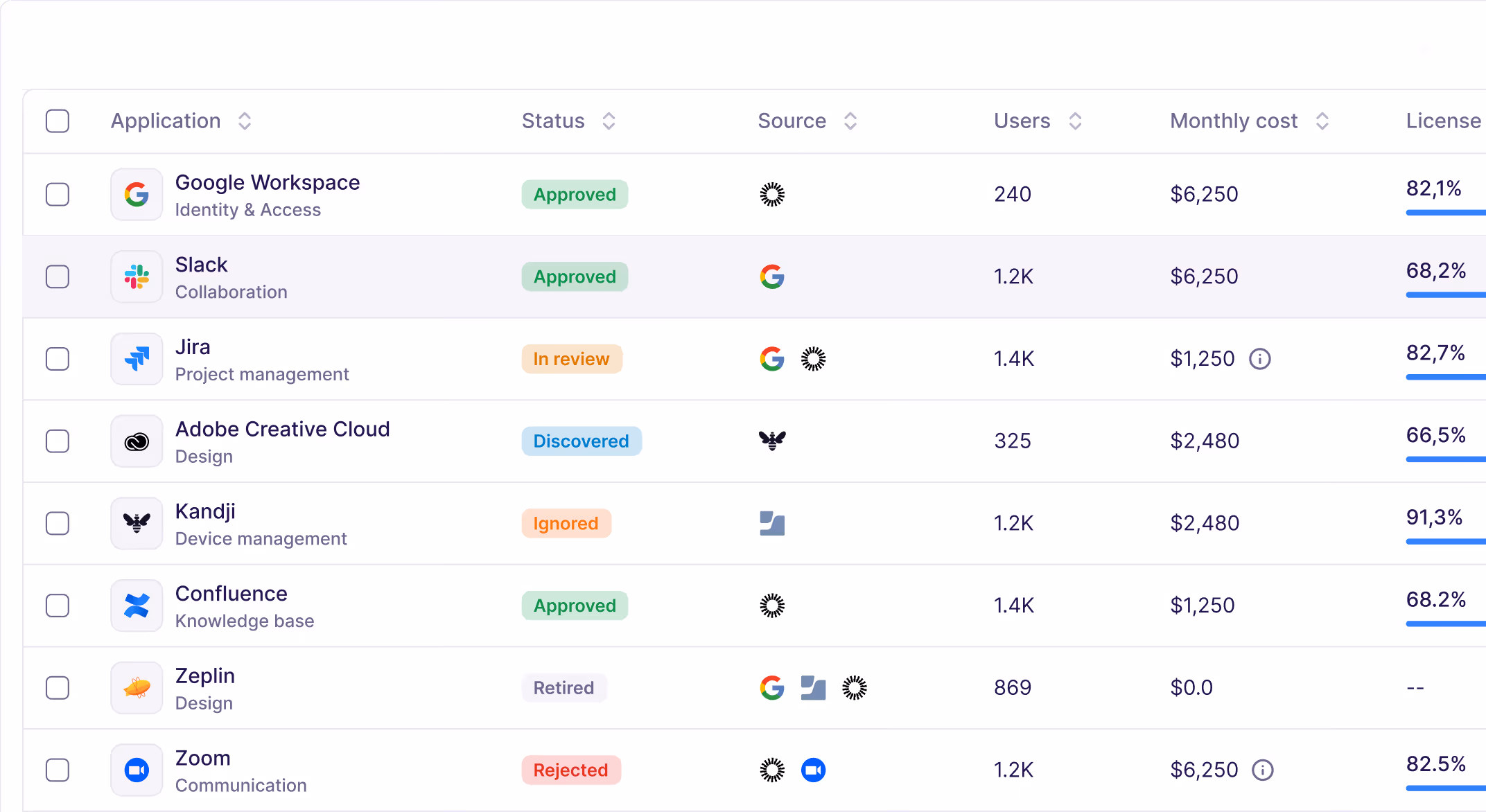This screenshot has width=1486, height=812.
Task: Toggle the select-all checkbox in header
Action: (58, 121)
